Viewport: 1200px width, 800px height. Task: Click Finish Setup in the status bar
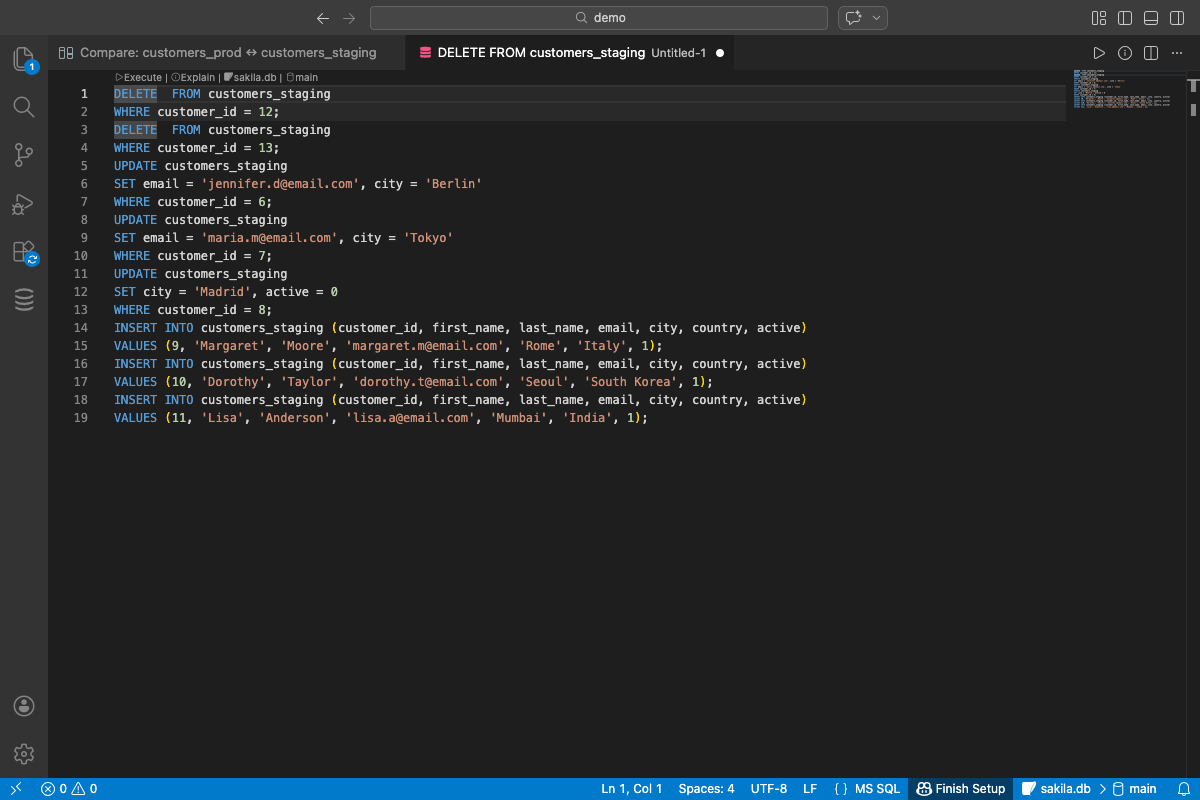click(960, 788)
